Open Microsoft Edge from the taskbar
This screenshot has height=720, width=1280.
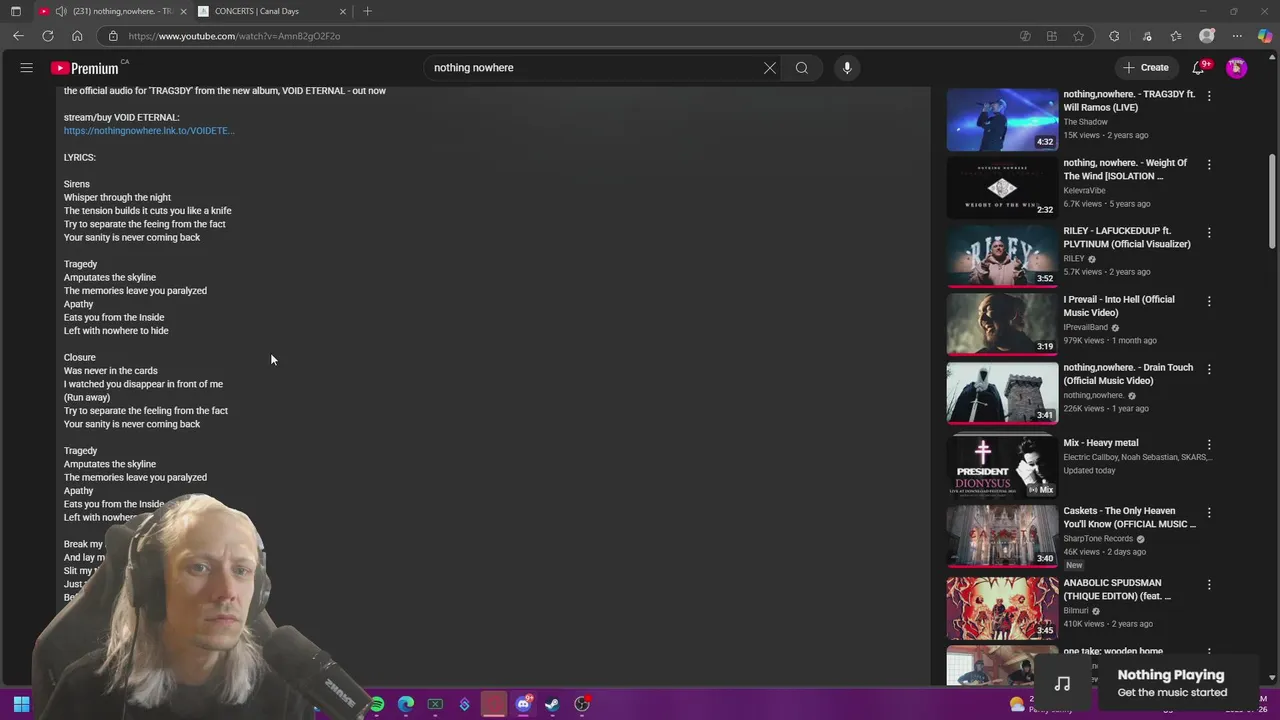click(x=406, y=704)
